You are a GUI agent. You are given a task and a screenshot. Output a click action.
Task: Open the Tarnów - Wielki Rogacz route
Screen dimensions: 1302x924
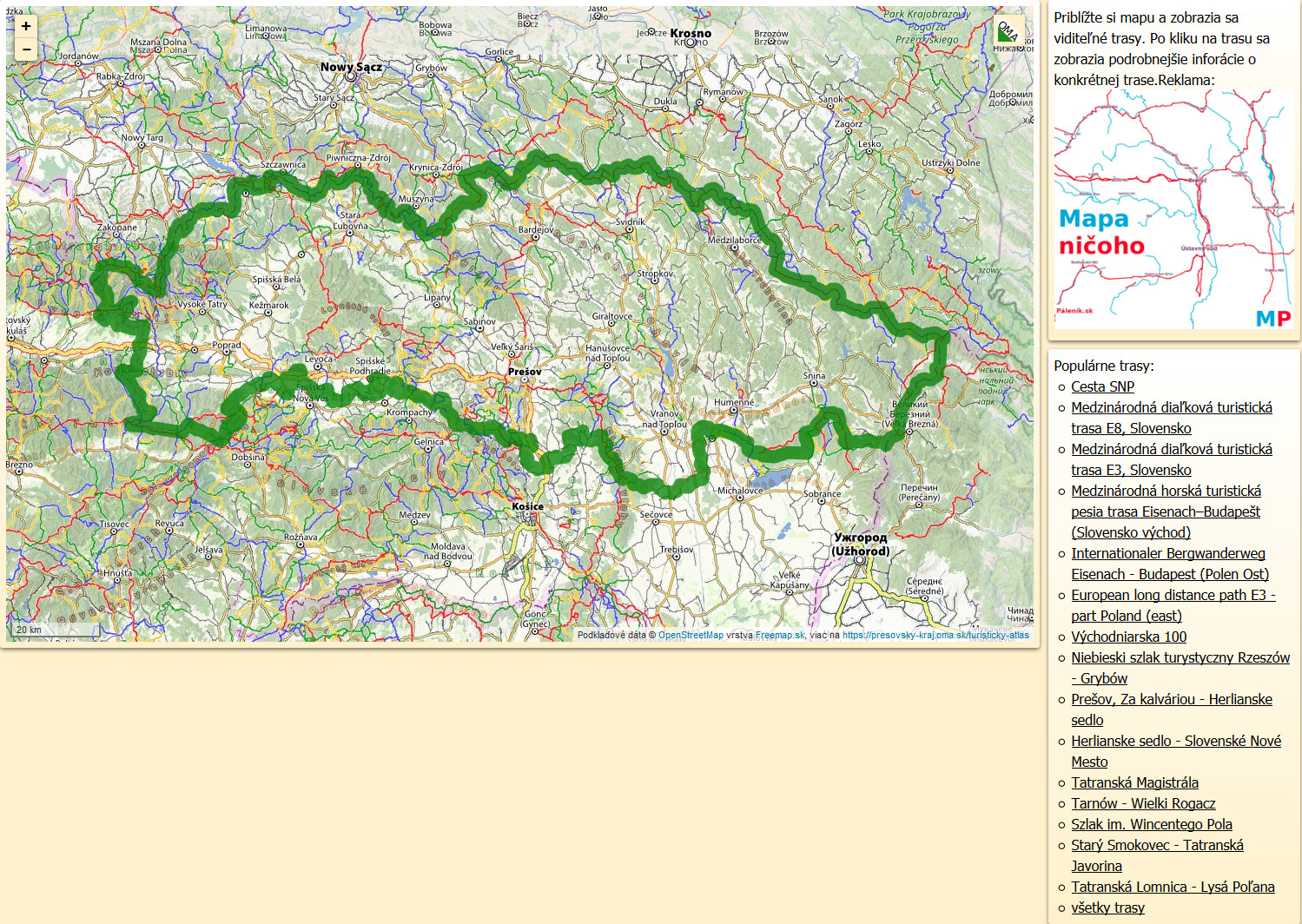click(x=1143, y=803)
